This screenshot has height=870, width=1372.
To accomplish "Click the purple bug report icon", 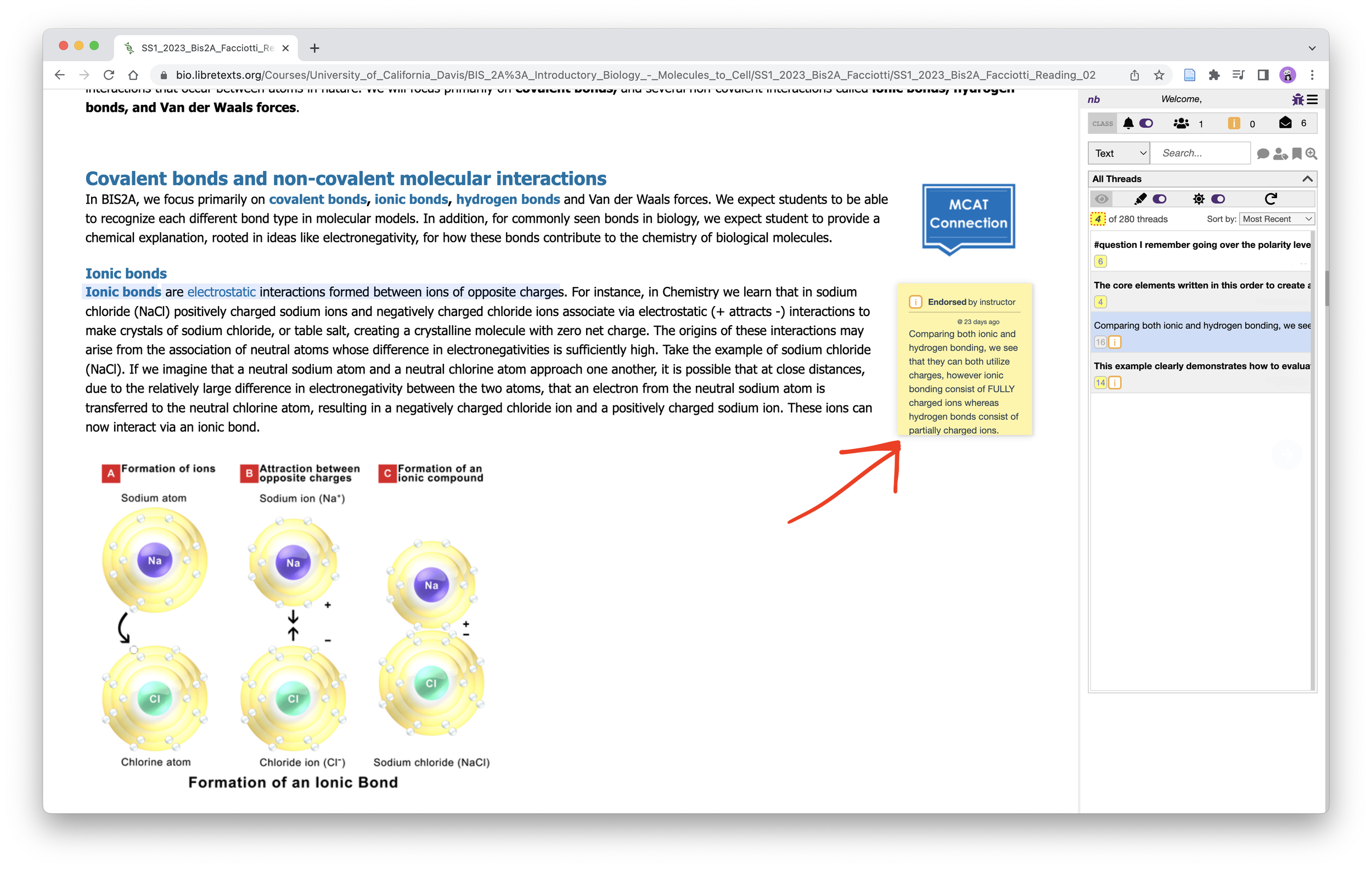I will [1297, 100].
